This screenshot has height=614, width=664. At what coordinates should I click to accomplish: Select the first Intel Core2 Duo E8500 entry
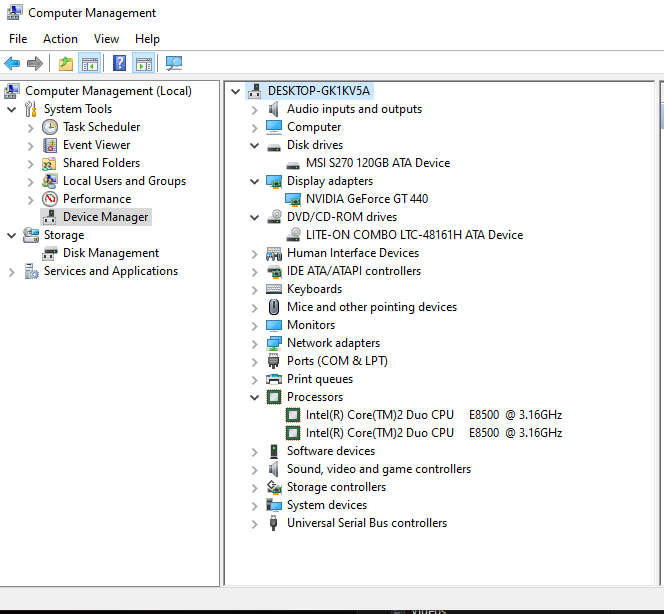(434, 415)
